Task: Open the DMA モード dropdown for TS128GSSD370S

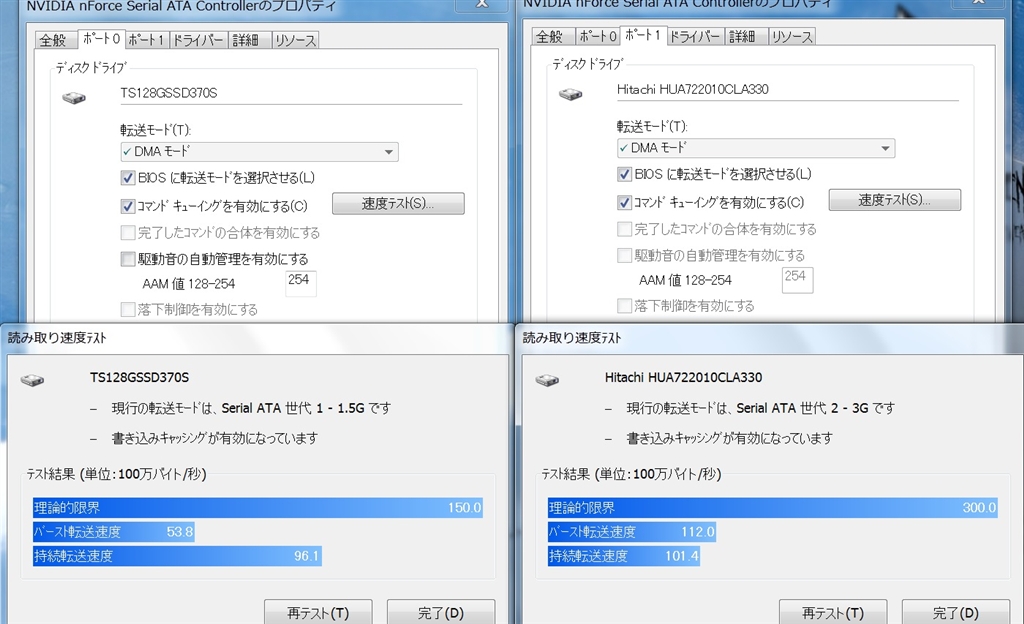Action: [x=259, y=151]
